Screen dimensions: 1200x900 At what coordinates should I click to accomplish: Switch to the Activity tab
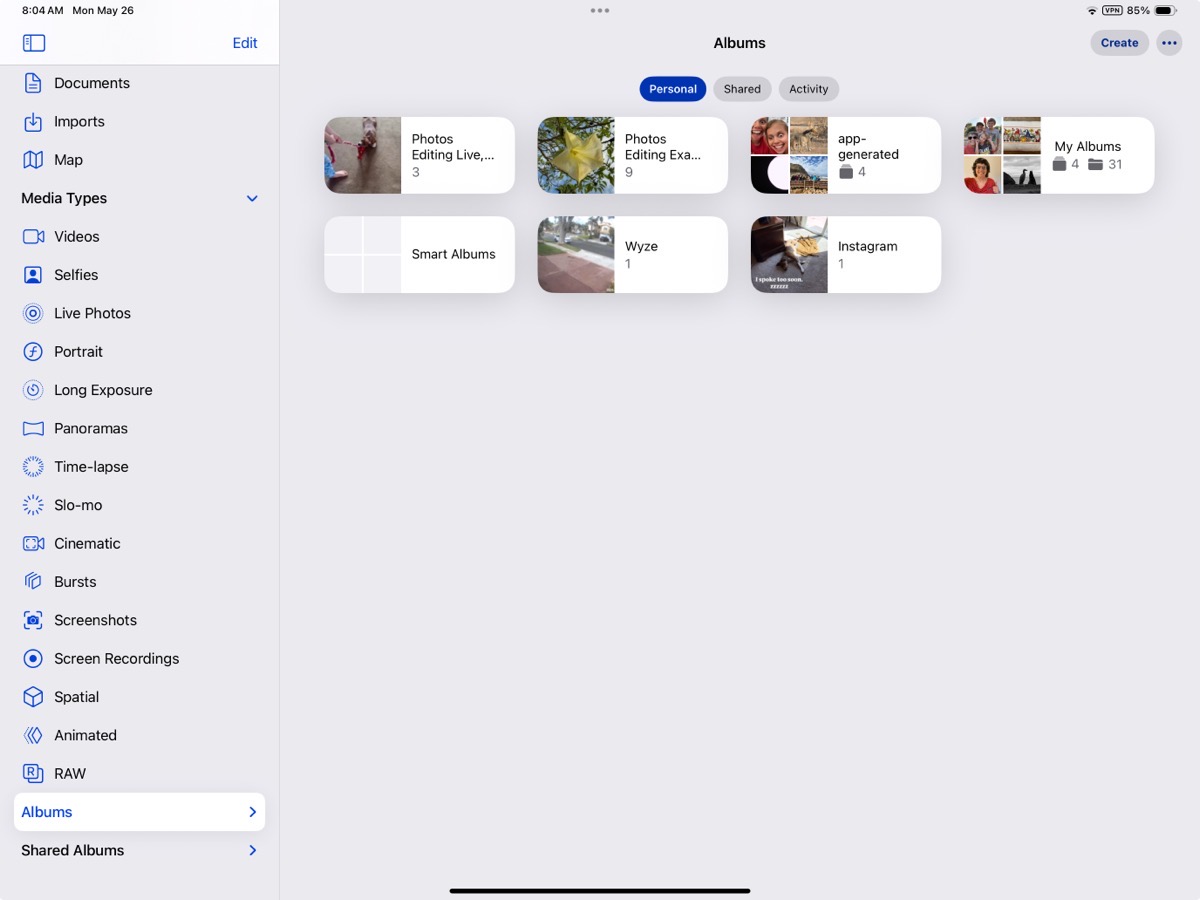808,89
